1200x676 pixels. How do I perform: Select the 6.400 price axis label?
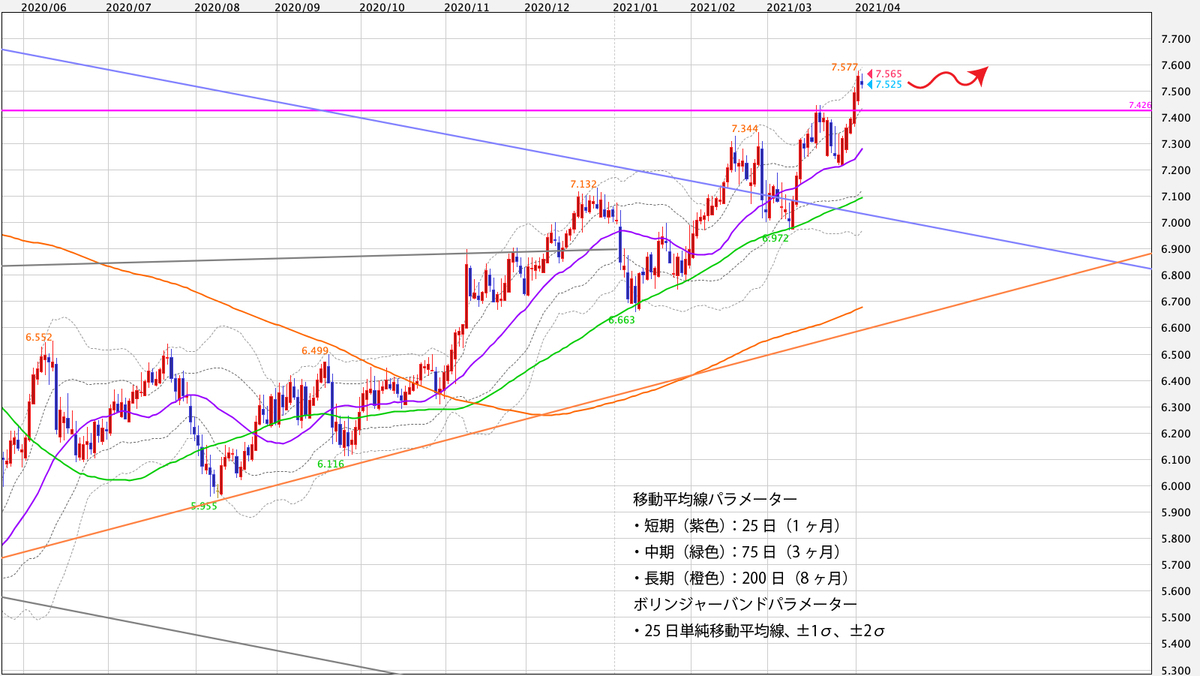point(1174,381)
